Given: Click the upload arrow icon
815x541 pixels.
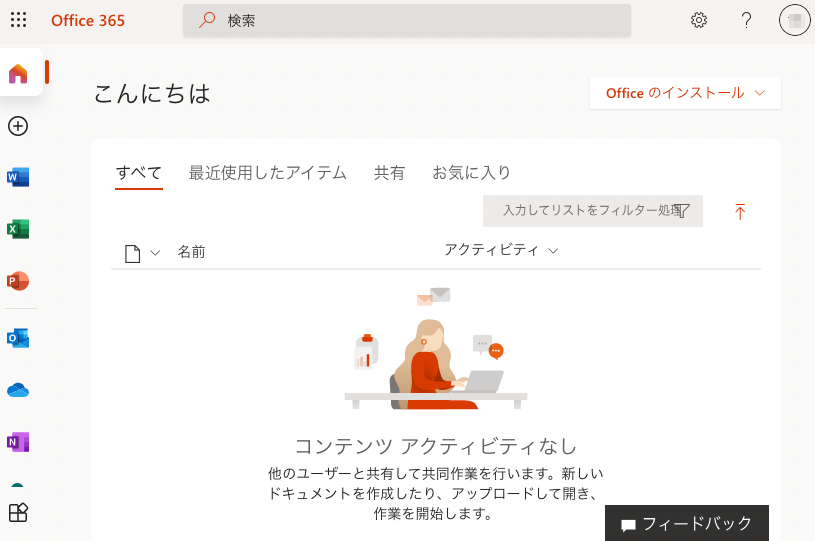Looking at the screenshot, I should pyautogui.click(x=740, y=211).
